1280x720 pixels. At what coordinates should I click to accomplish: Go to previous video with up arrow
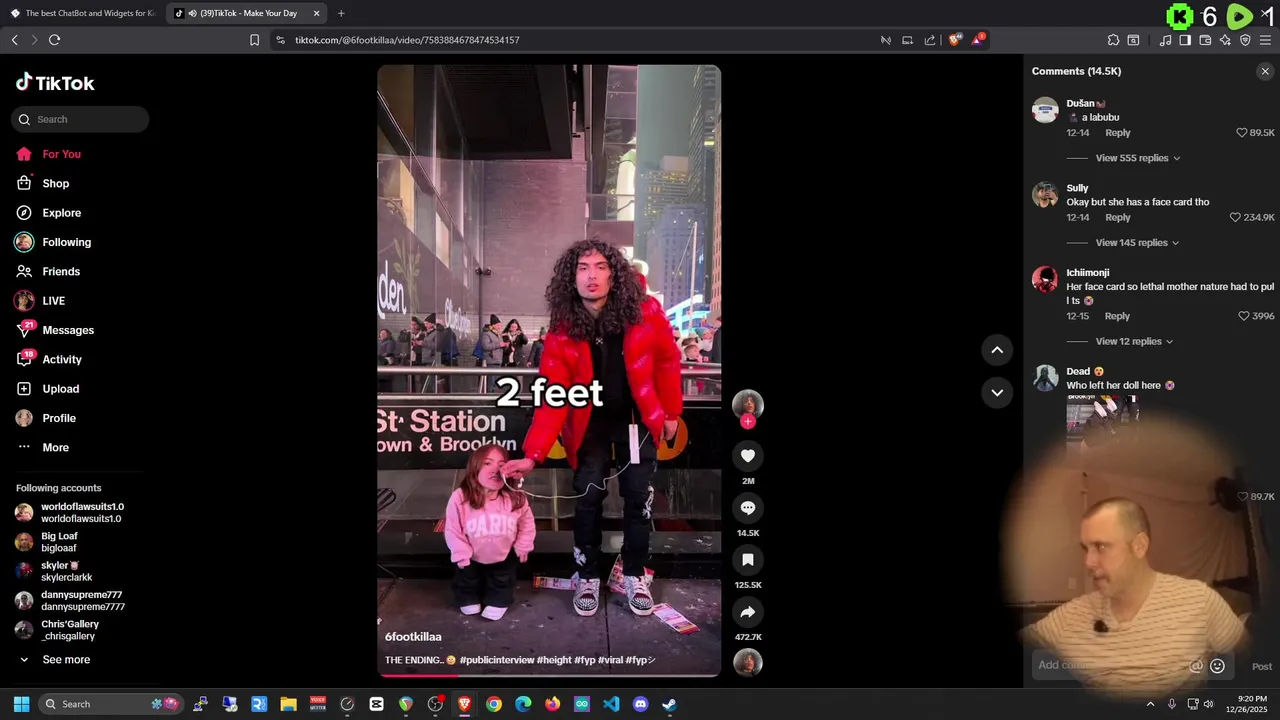coord(997,349)
